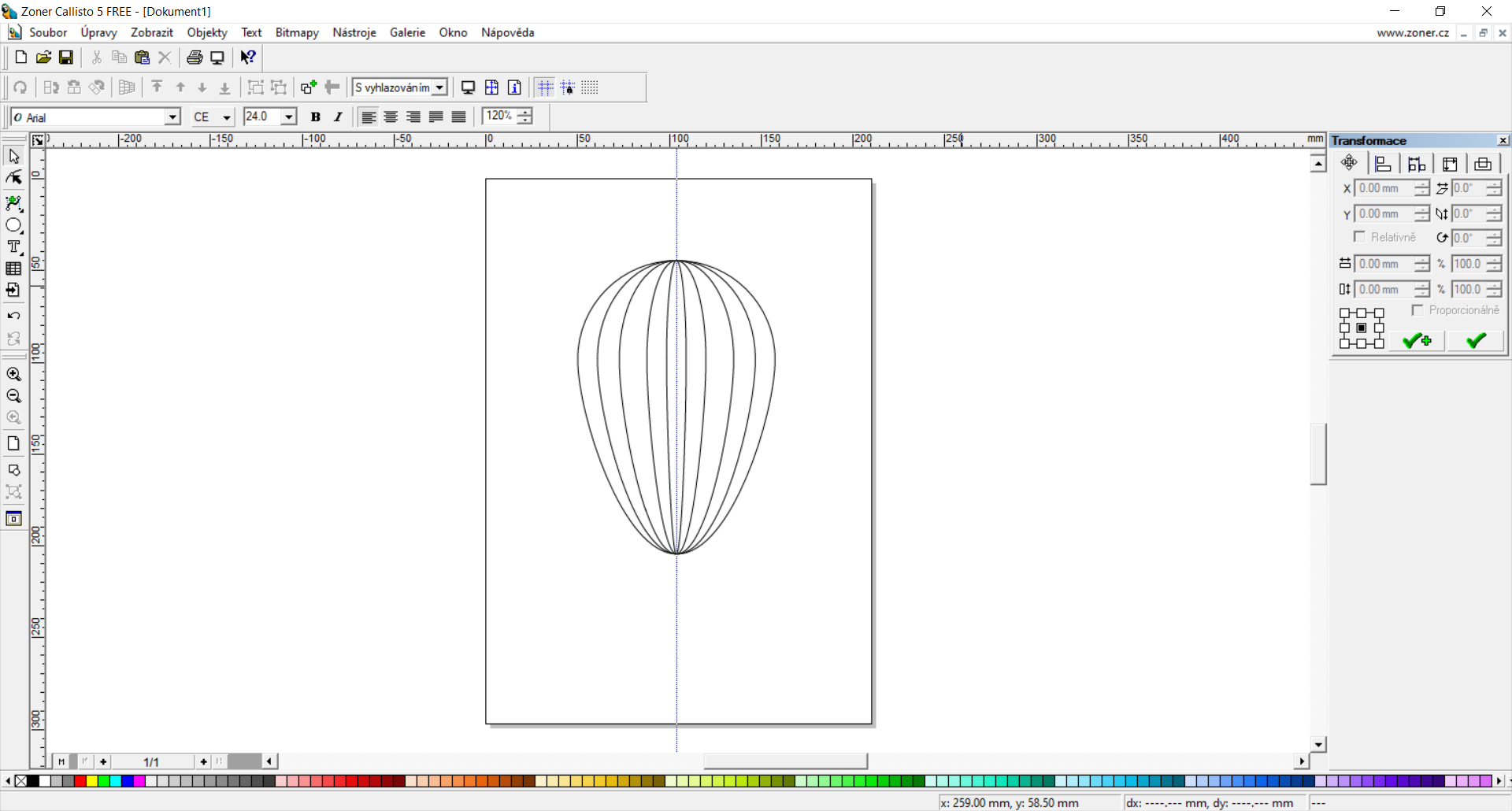Open the Objekty menu
1512x811 pixels.
(207, 32)
